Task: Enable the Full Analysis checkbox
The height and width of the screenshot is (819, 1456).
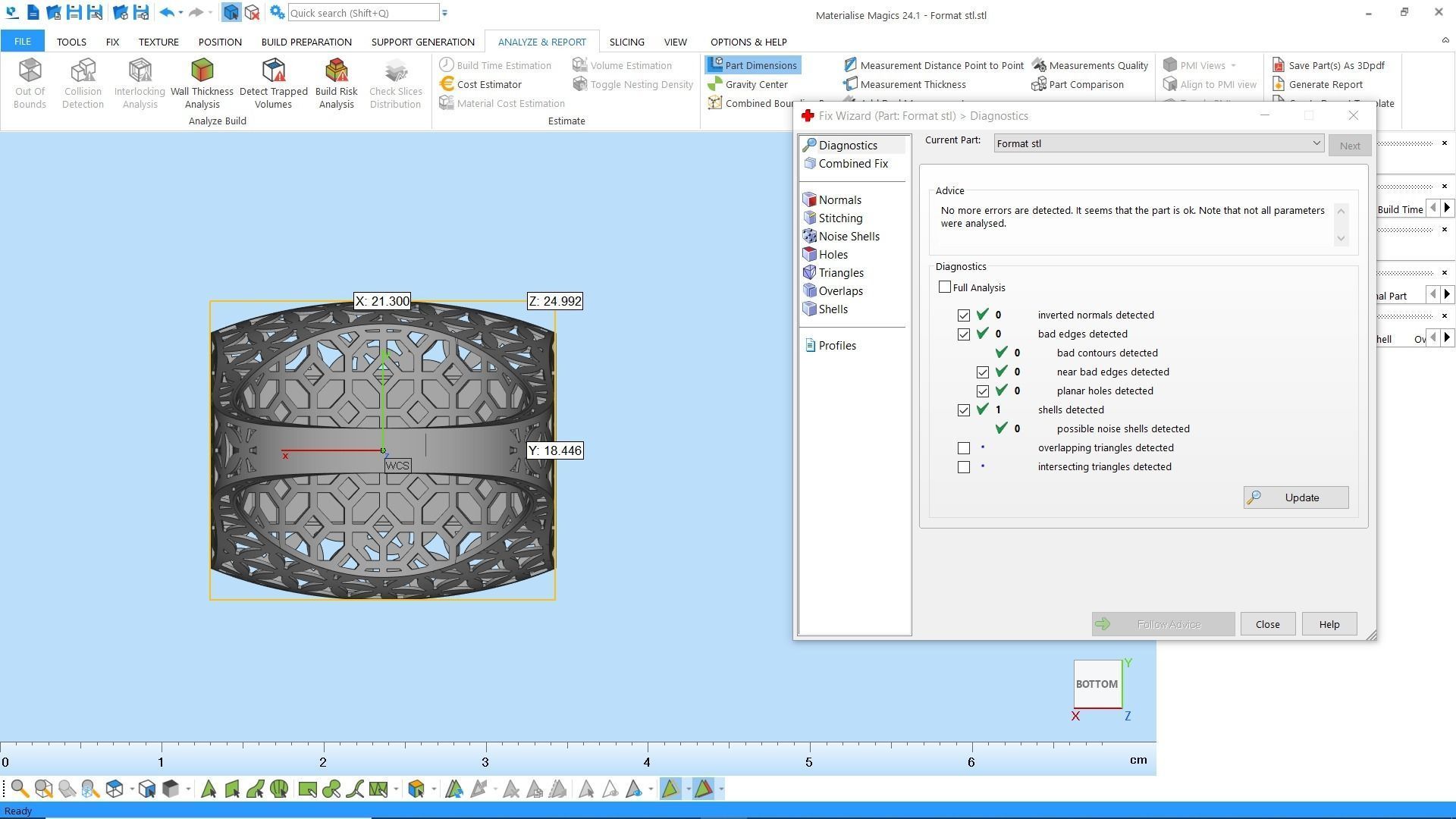Action: (x=945, y=287)
